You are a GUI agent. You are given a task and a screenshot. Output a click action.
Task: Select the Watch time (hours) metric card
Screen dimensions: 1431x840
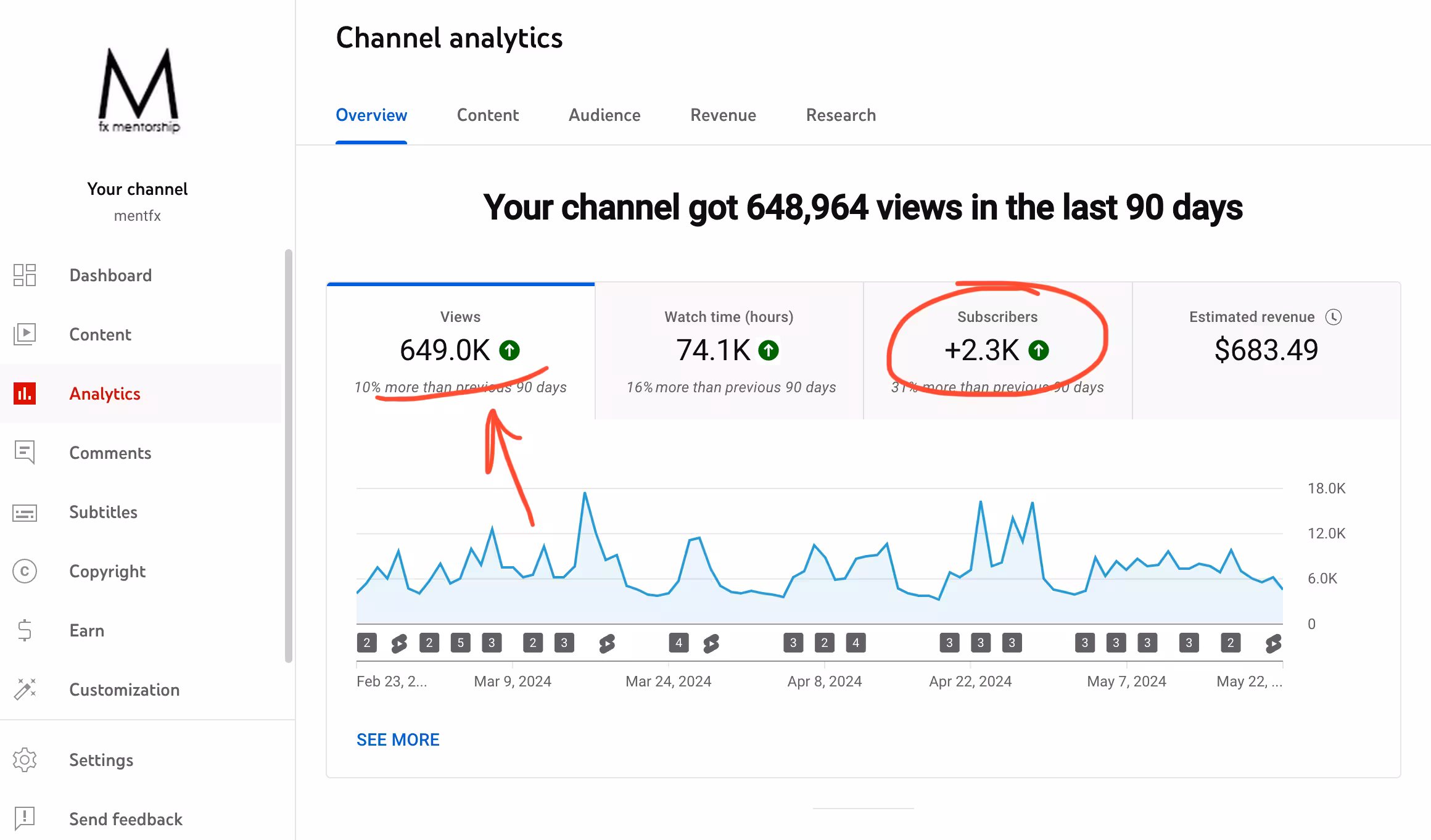coord(729,352)
